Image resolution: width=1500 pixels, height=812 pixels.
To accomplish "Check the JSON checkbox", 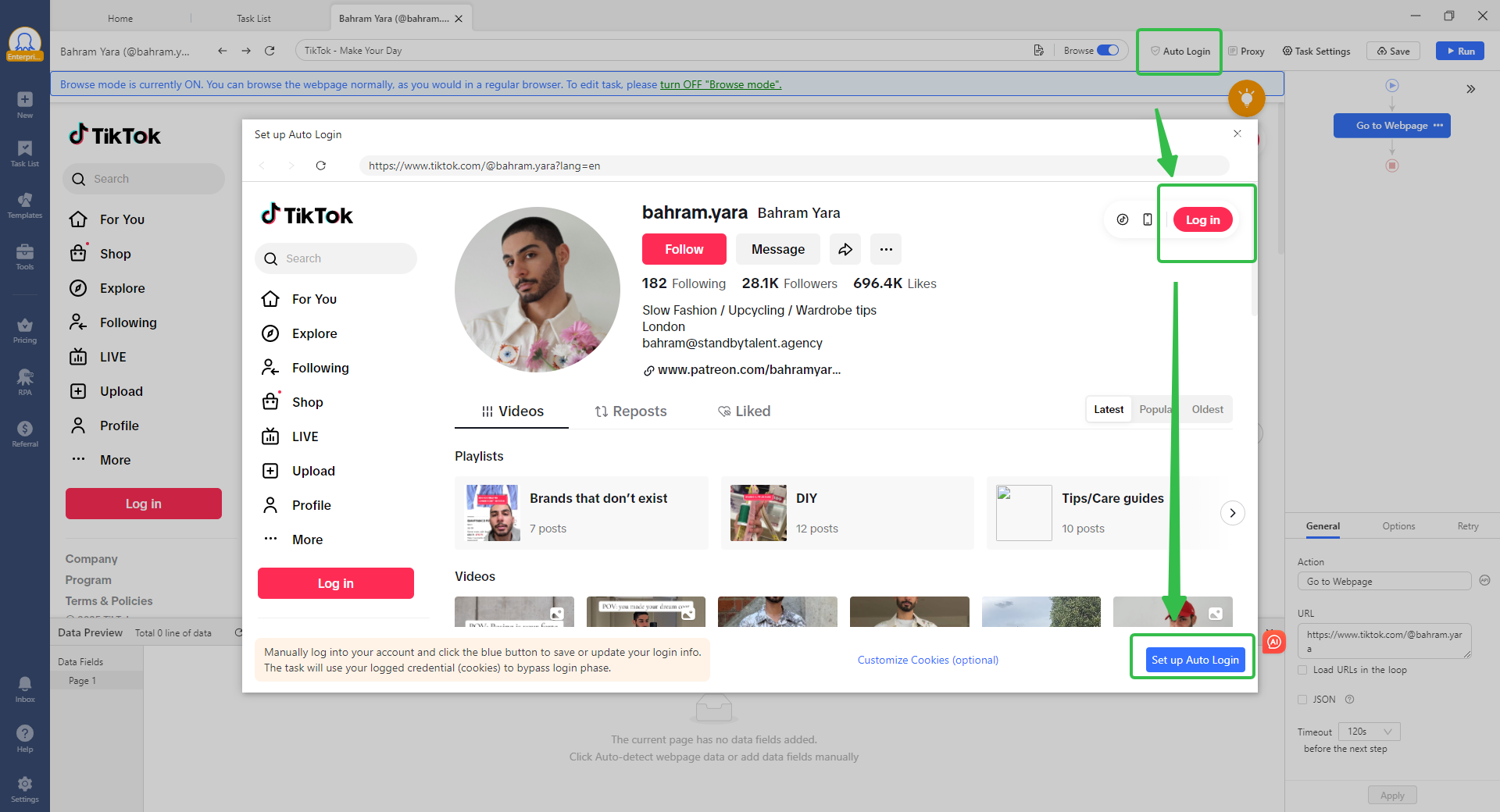I will [1302, 700].
